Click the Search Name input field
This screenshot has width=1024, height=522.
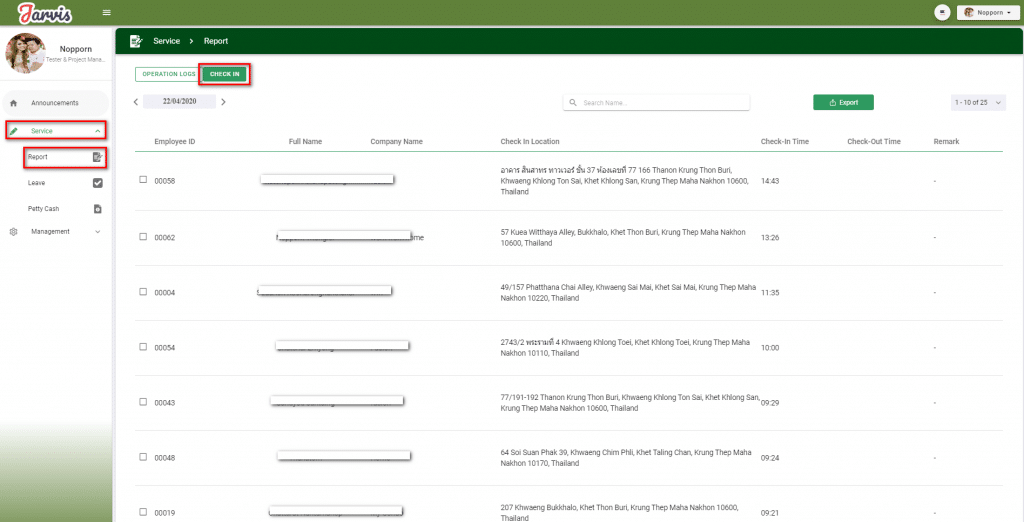660,102
